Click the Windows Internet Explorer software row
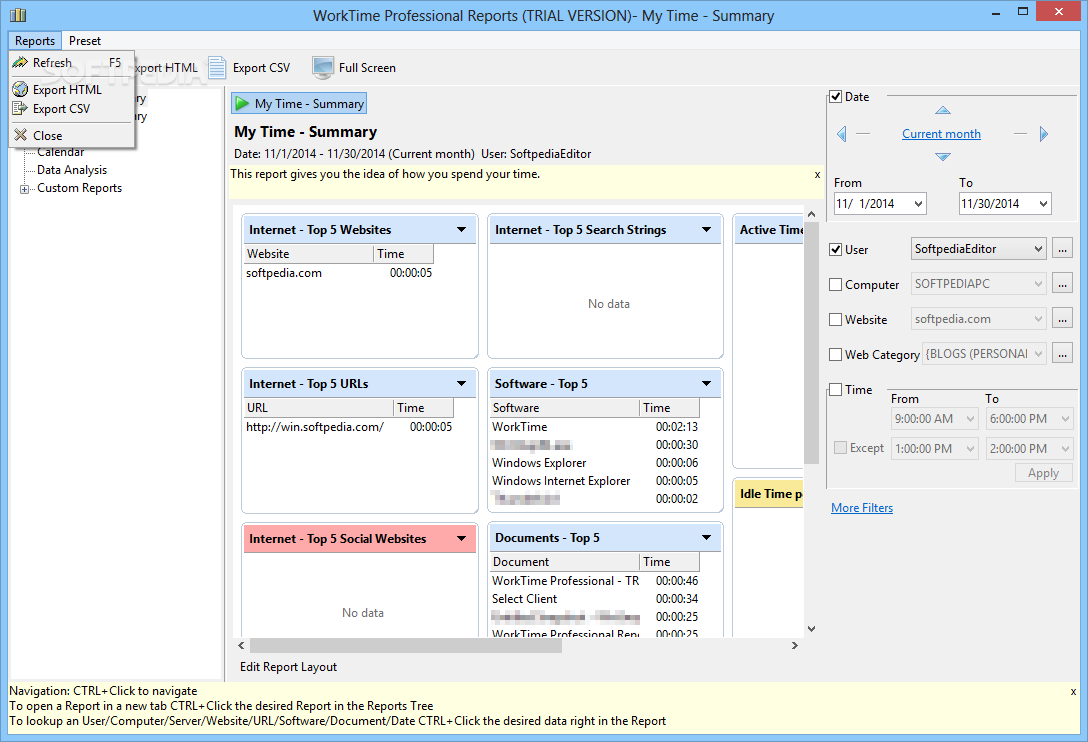The width and height of the screenshot is (1088, 742). 595,480
